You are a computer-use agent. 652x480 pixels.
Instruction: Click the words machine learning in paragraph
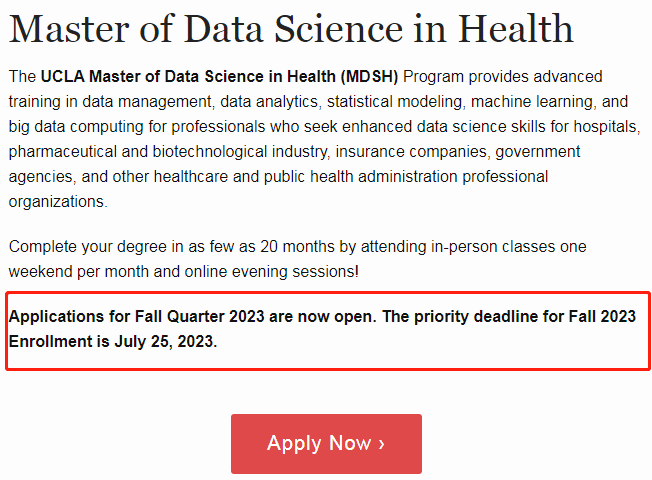click(531, 102)
